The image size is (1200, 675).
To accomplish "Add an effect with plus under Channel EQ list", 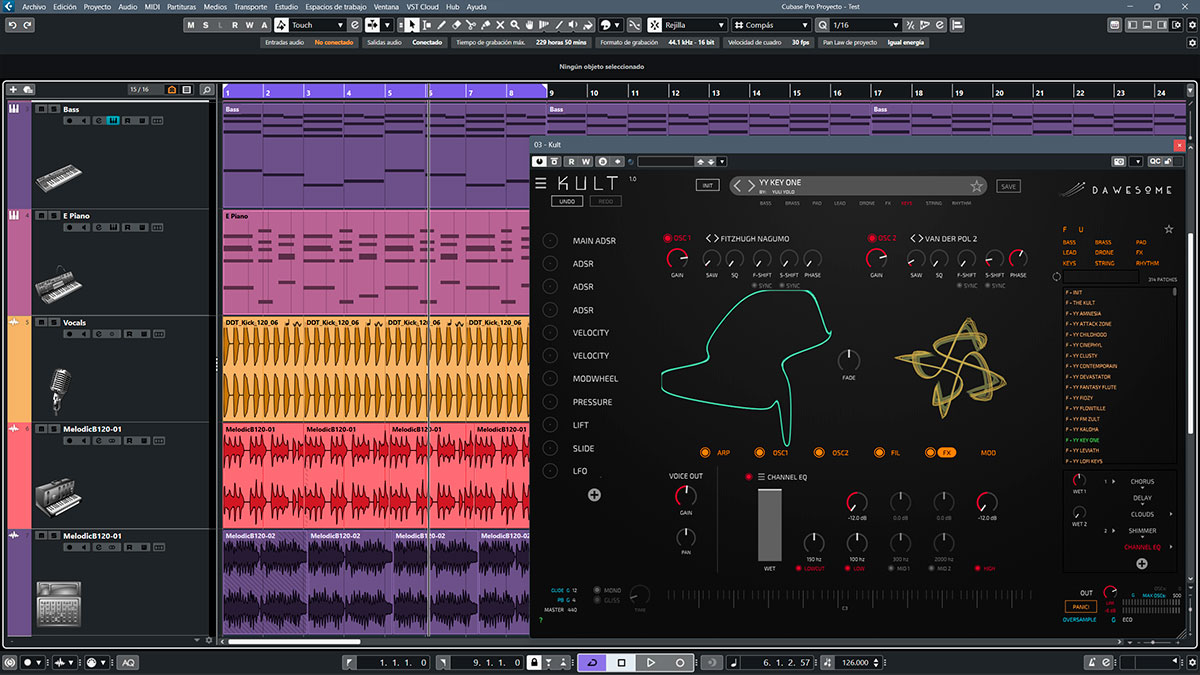I will click(1141, 564).
